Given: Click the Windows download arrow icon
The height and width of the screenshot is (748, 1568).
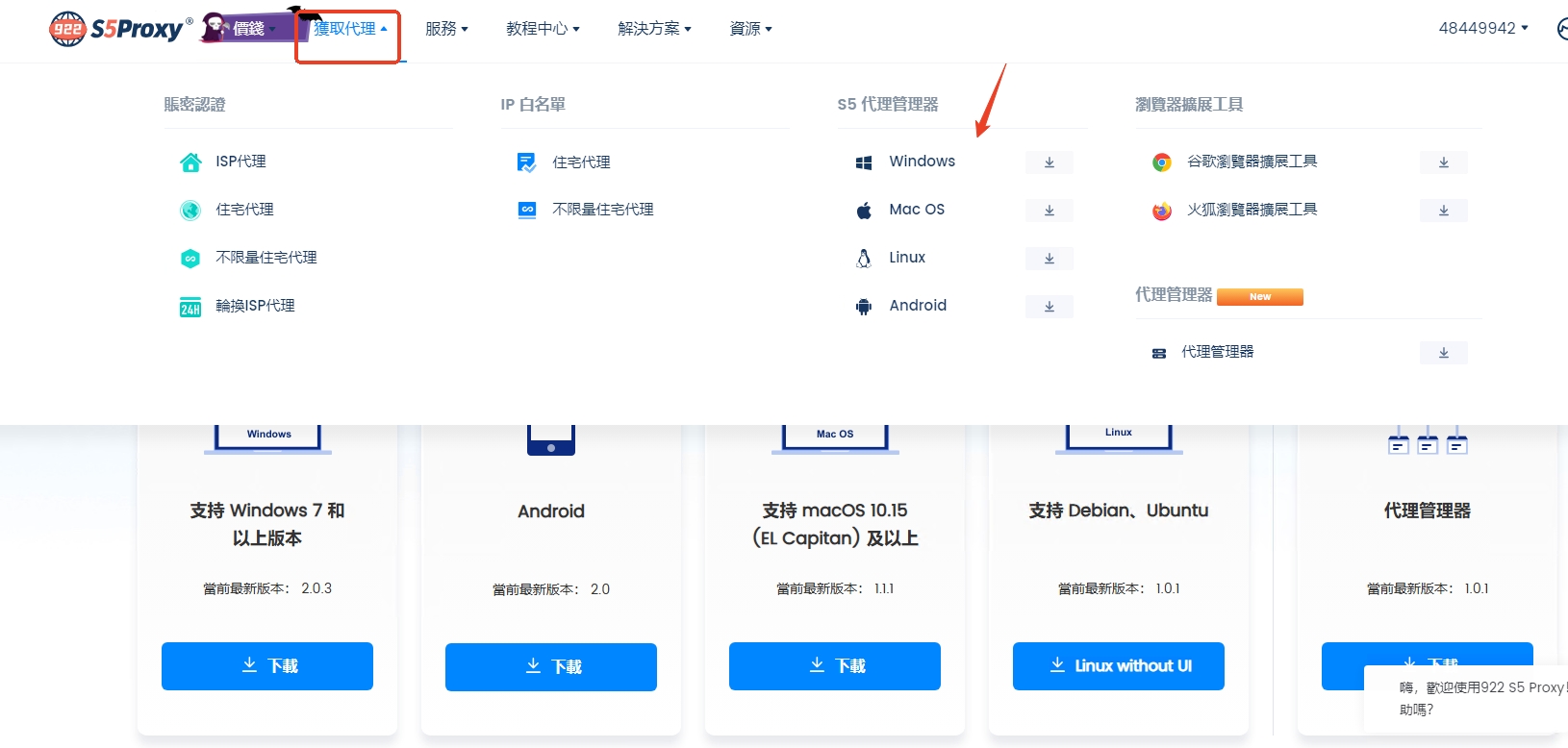Looking at the screenshot, I should coord(1049,162).
